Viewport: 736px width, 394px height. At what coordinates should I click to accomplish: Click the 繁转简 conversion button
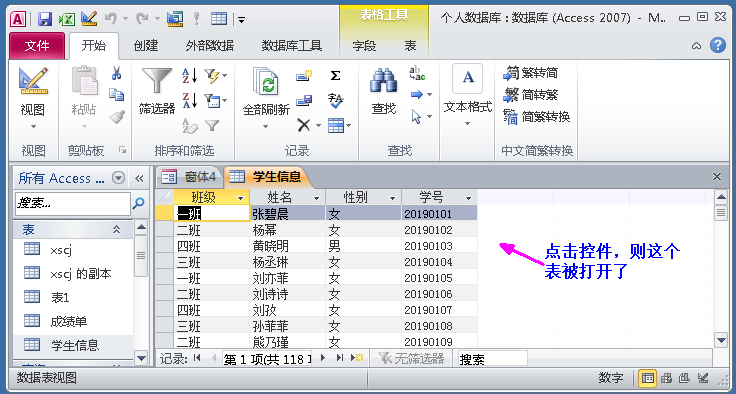point(530,73)
